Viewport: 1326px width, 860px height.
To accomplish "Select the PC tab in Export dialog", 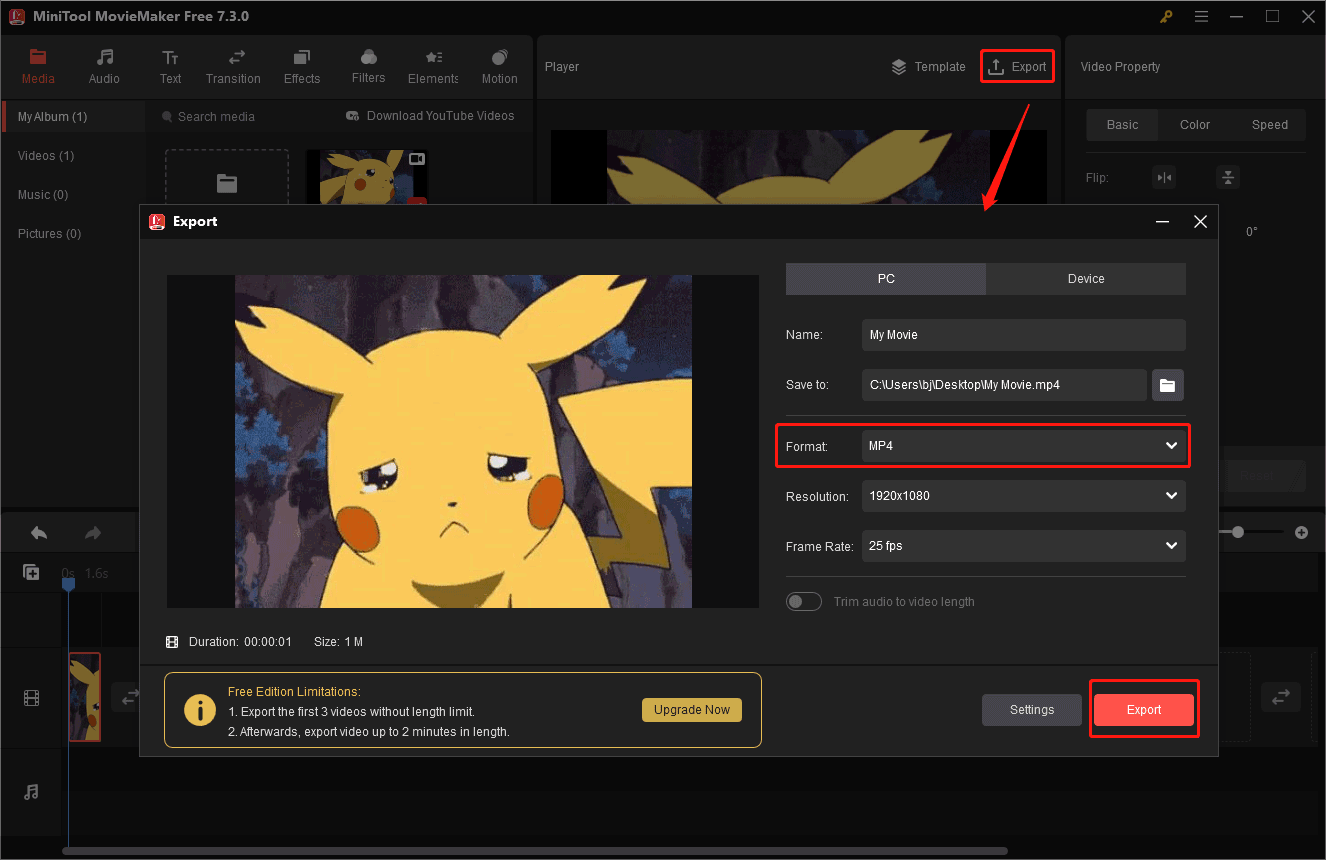I will point(886,279).
